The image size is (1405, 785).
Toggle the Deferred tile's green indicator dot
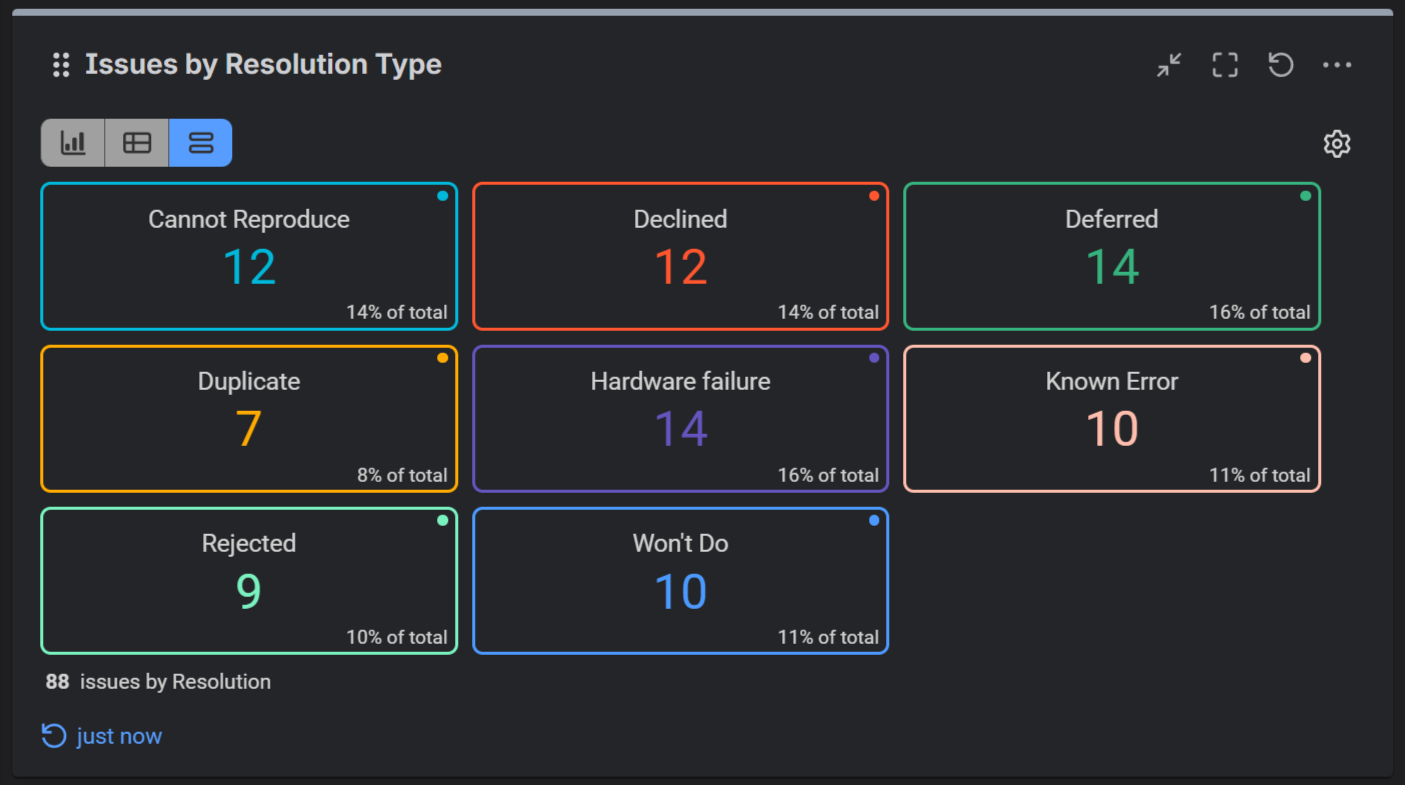click(x=1305, y=196)
